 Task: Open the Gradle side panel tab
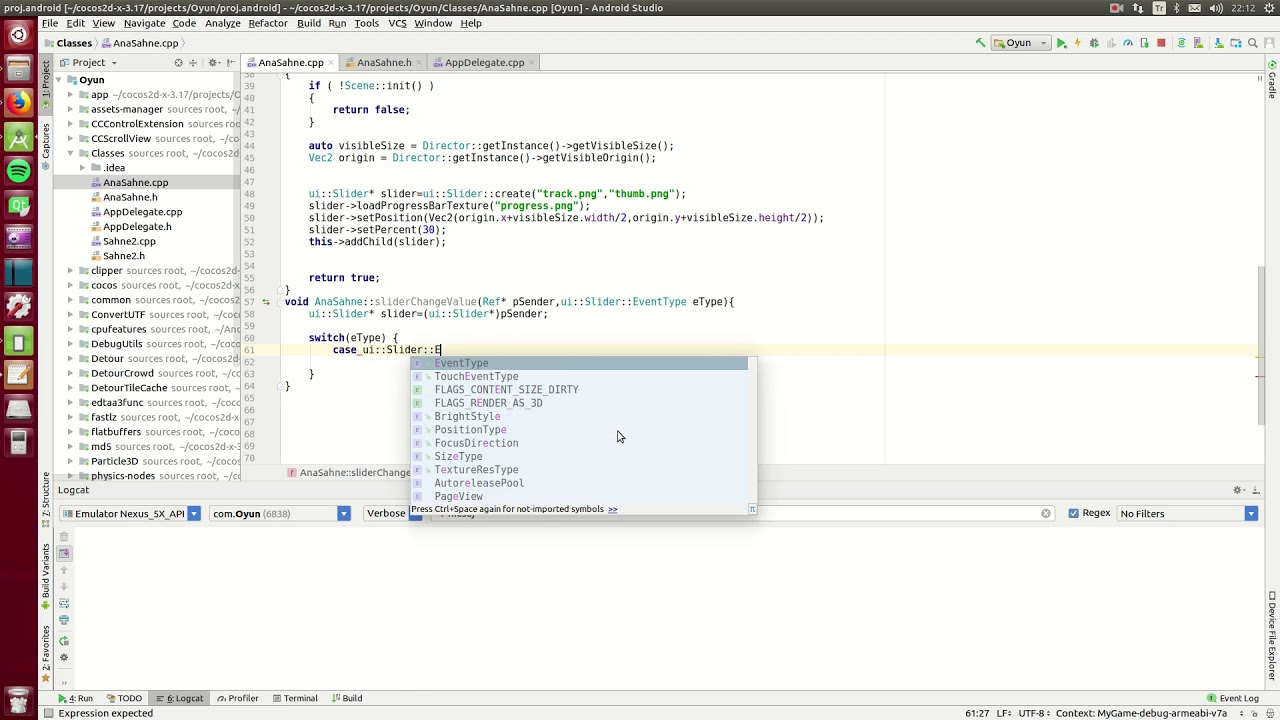[x=1272, y=80]
